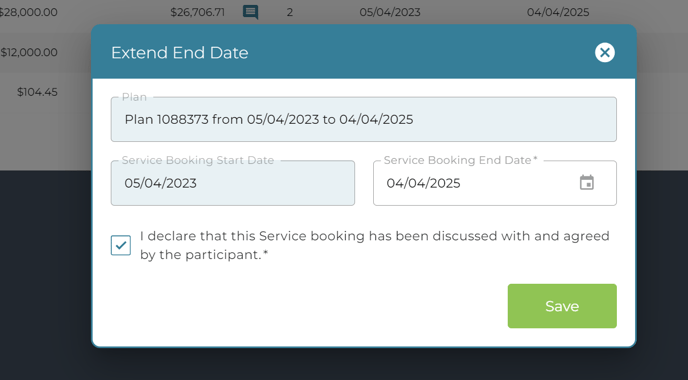Viewport: 688px width, 380px height.
Task: Click the 04/04/2025 date in the table row
Action: [x=558, y=12]
